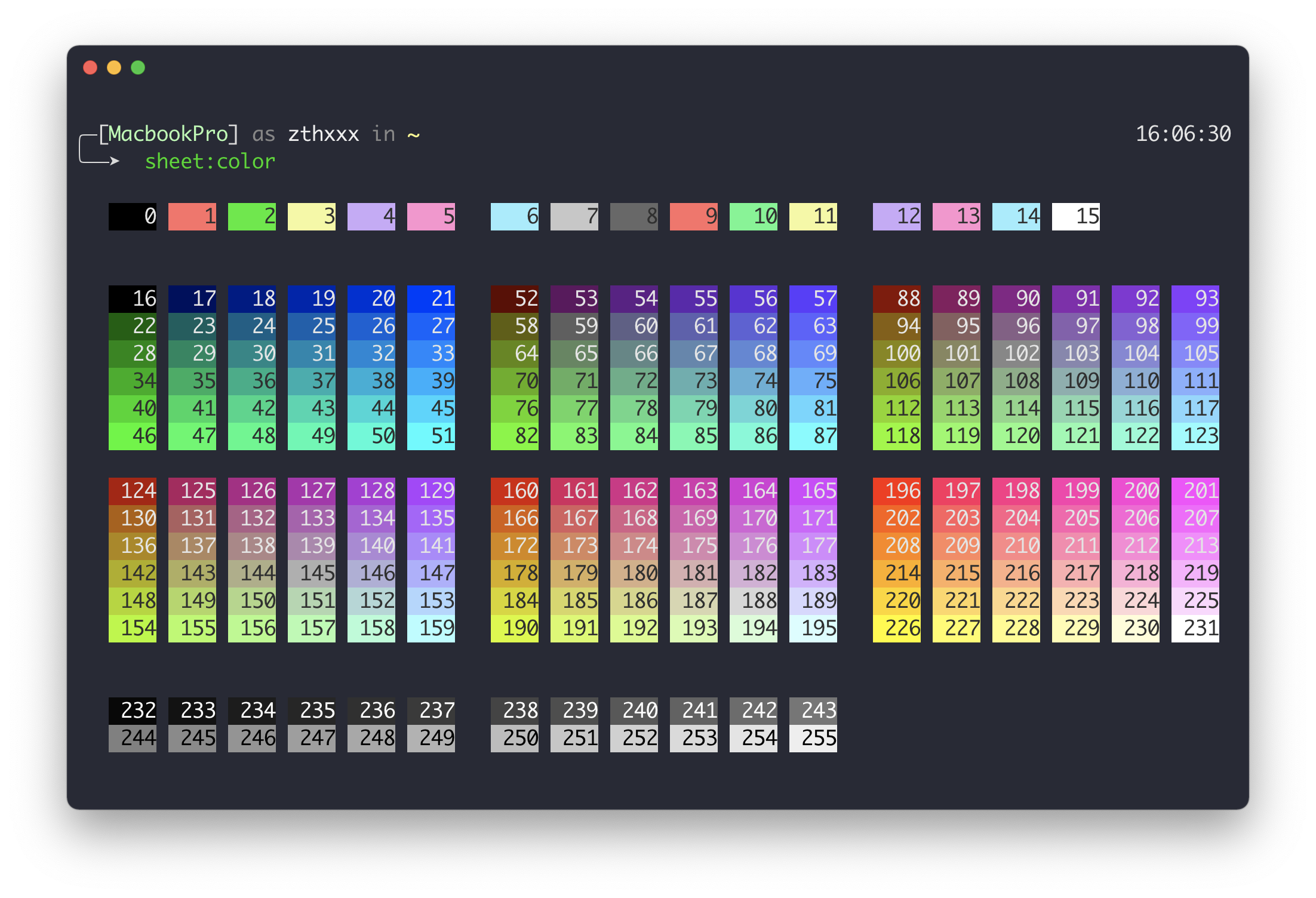Click the 16:06:30 timestamp
1316x898 pixels.
[x=1183, y=134]
